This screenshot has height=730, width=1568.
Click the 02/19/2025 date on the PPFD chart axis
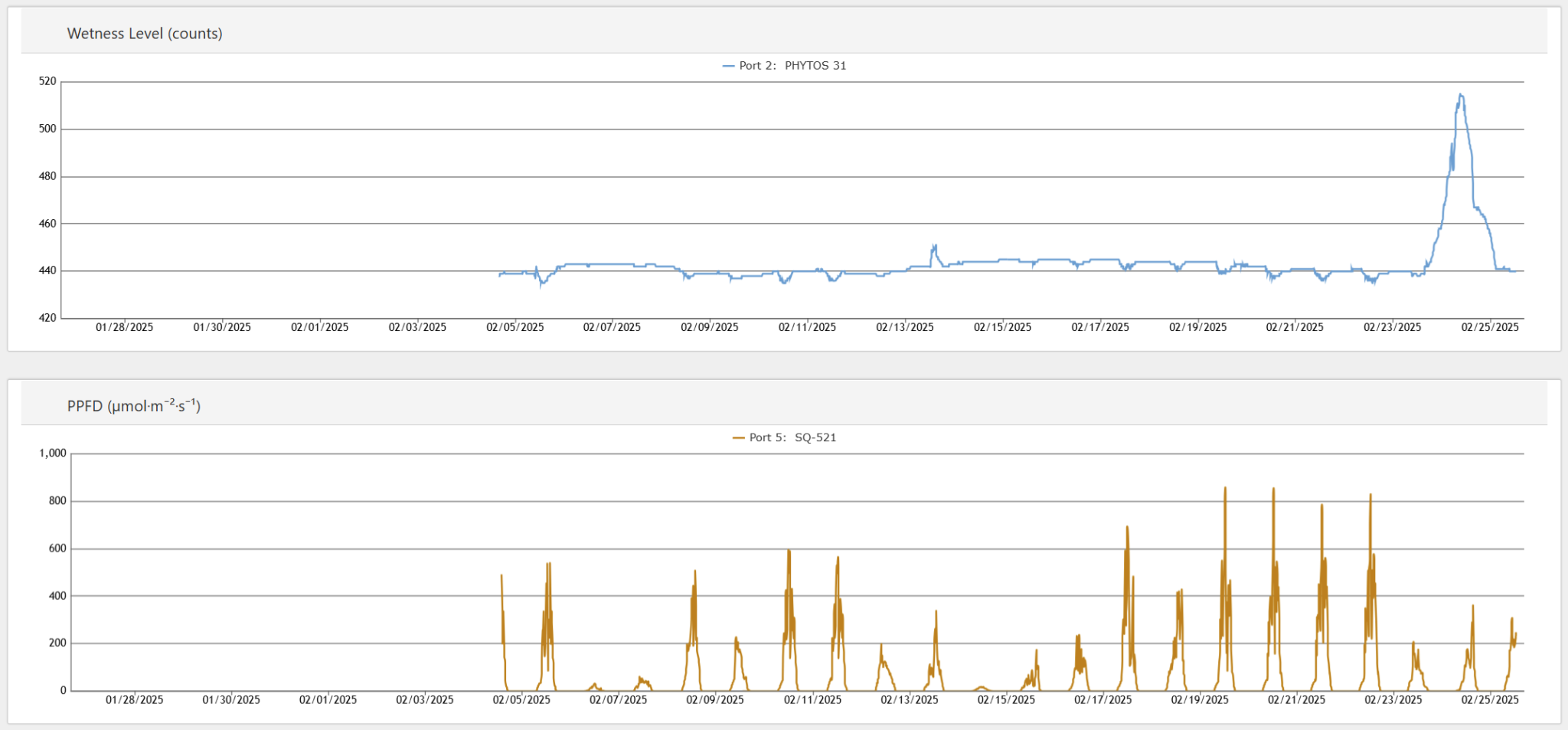1199,699
